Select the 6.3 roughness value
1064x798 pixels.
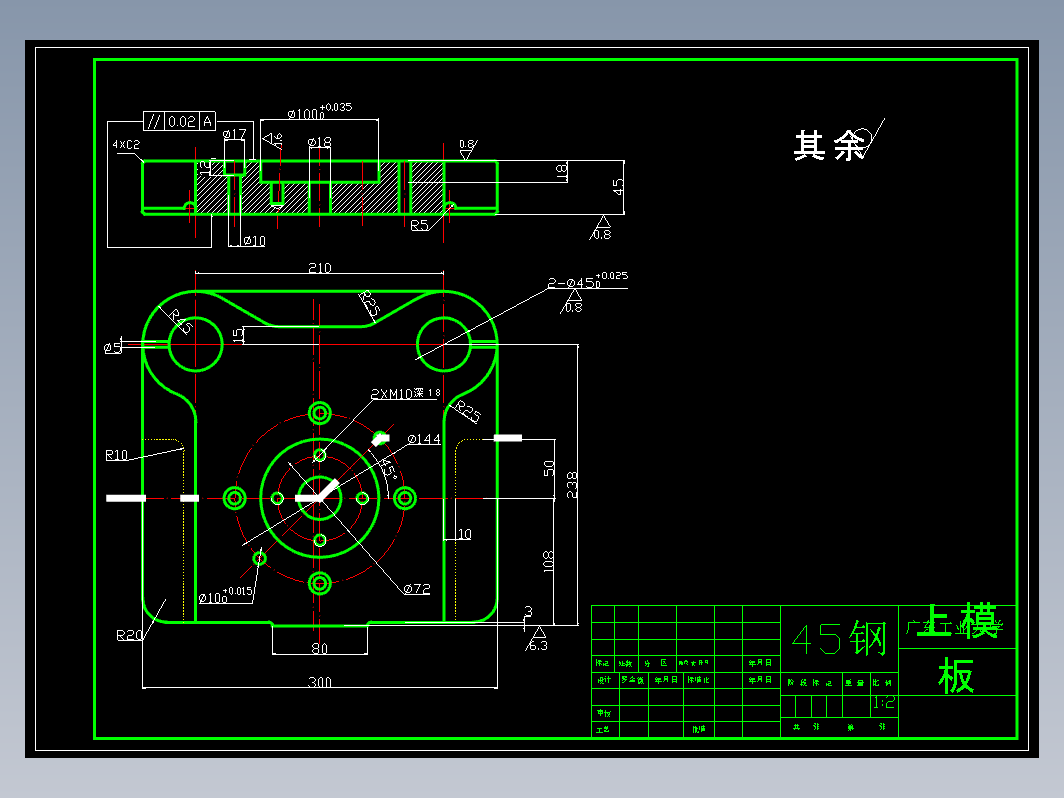538,645
